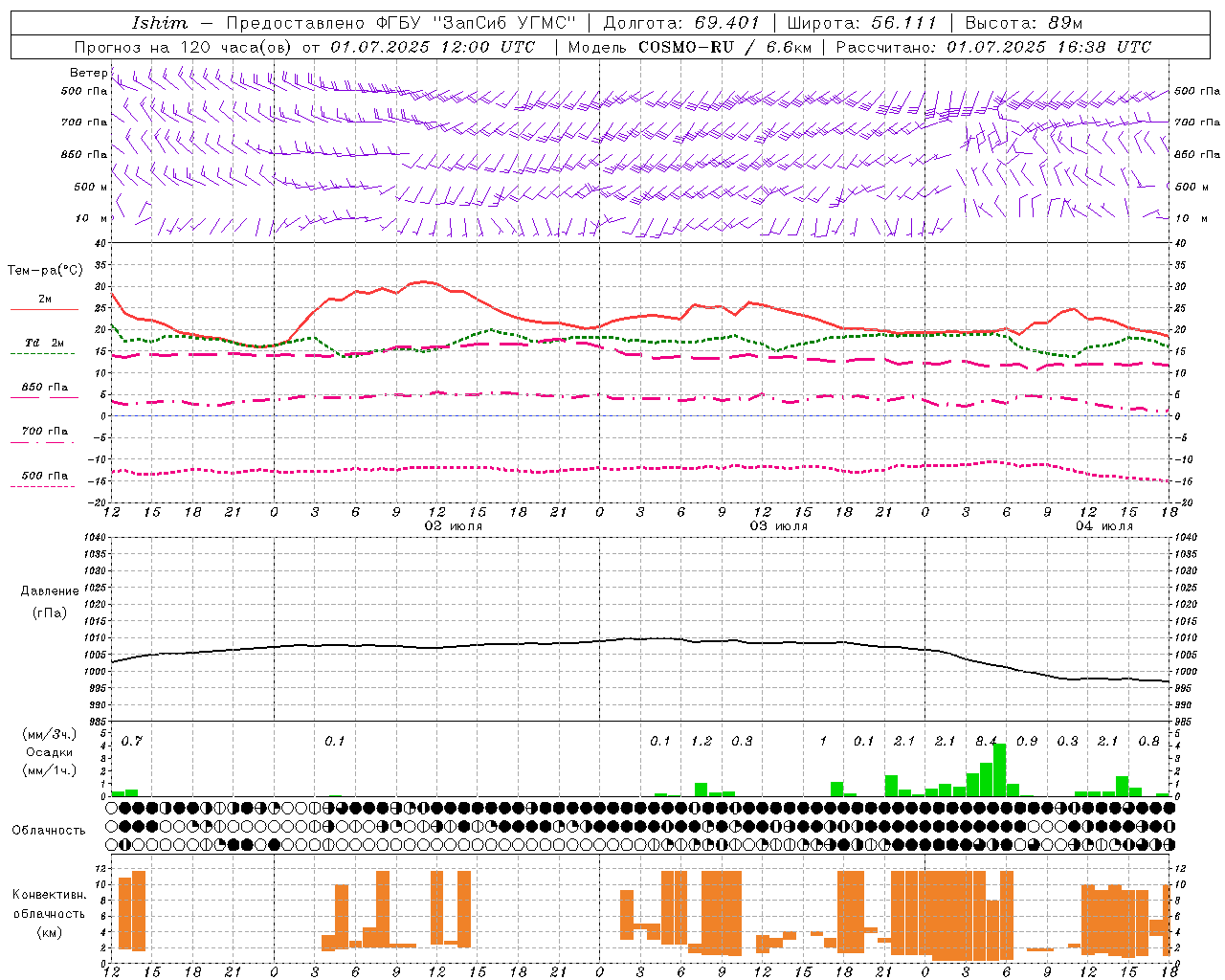Select the provider text "ЗапСиб УГМС"

tap(504, 23)
